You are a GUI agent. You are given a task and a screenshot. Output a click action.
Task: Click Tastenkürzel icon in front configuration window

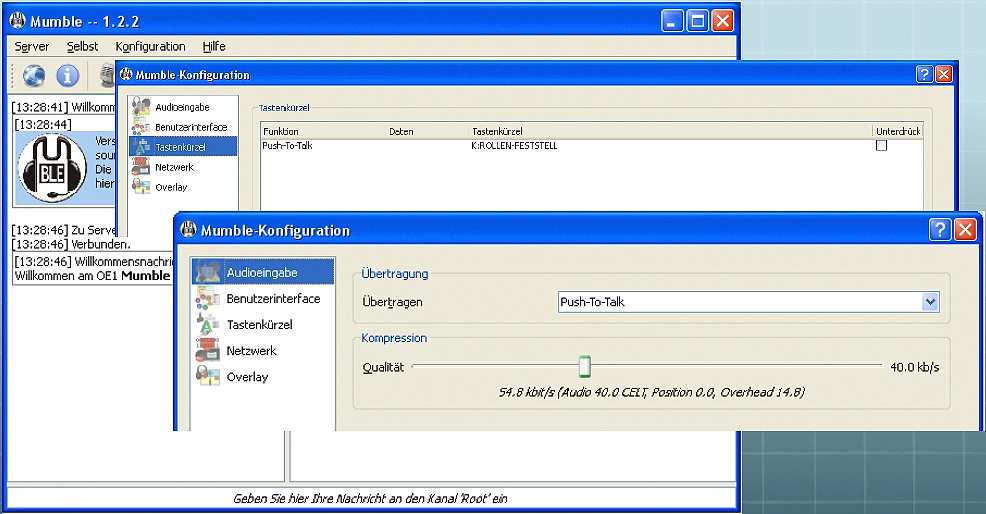click(208, 324)
